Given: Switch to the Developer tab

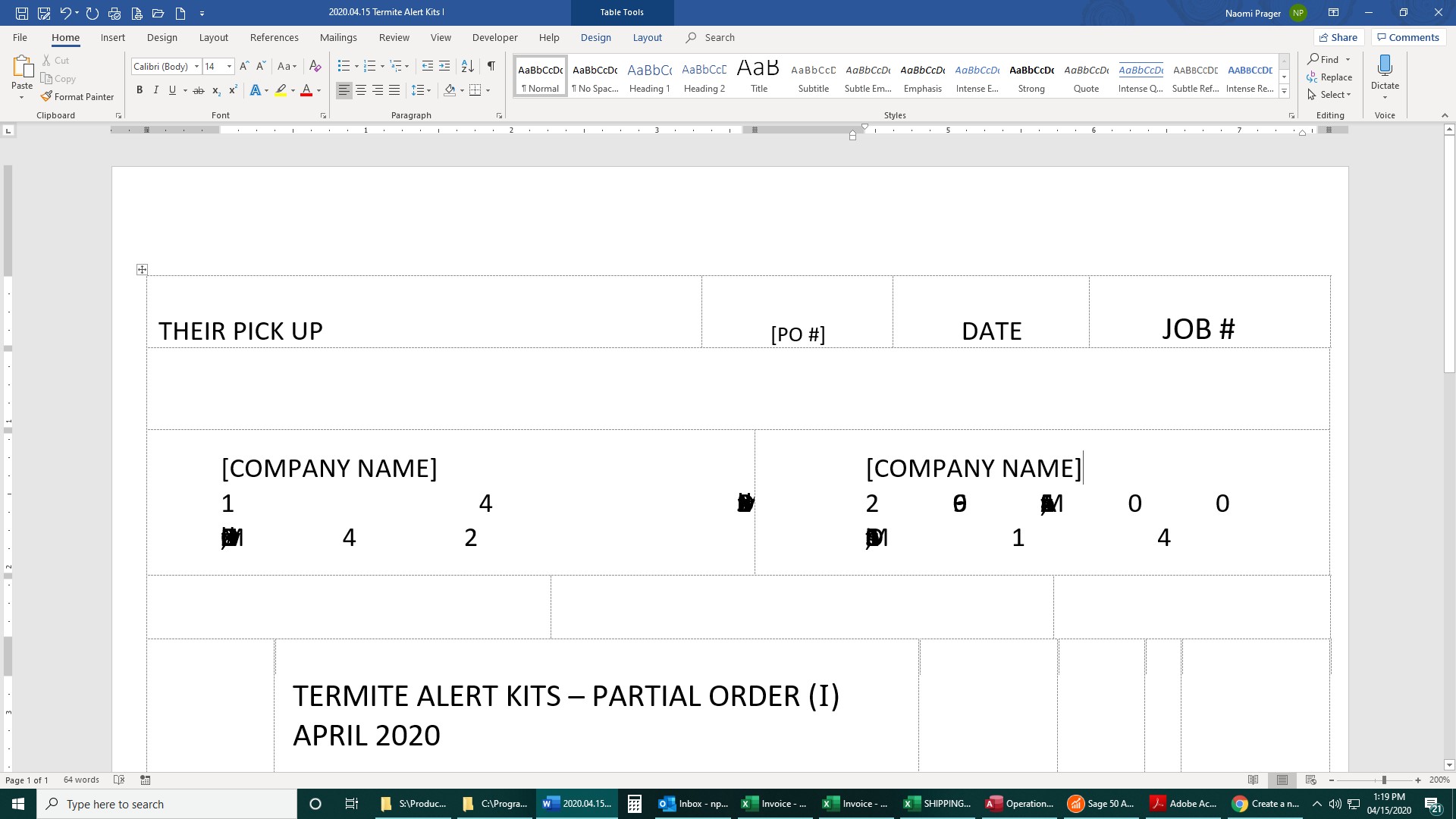Looking at the screenshot, I should tap(494, 37).
